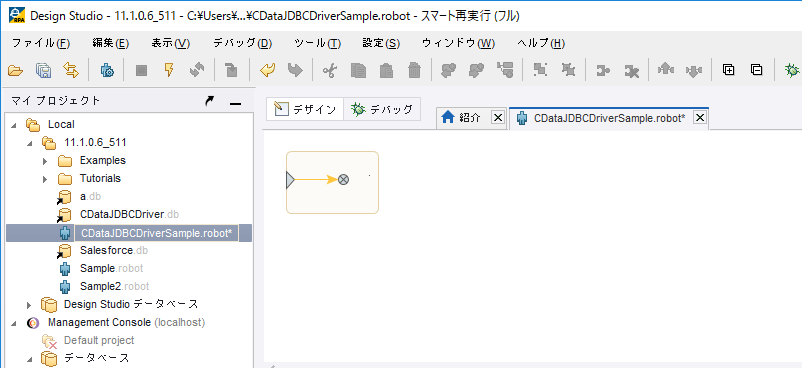The image size is (802, 368).
Task: Click the gray redo arrow icon
Action: click(295, 71)
